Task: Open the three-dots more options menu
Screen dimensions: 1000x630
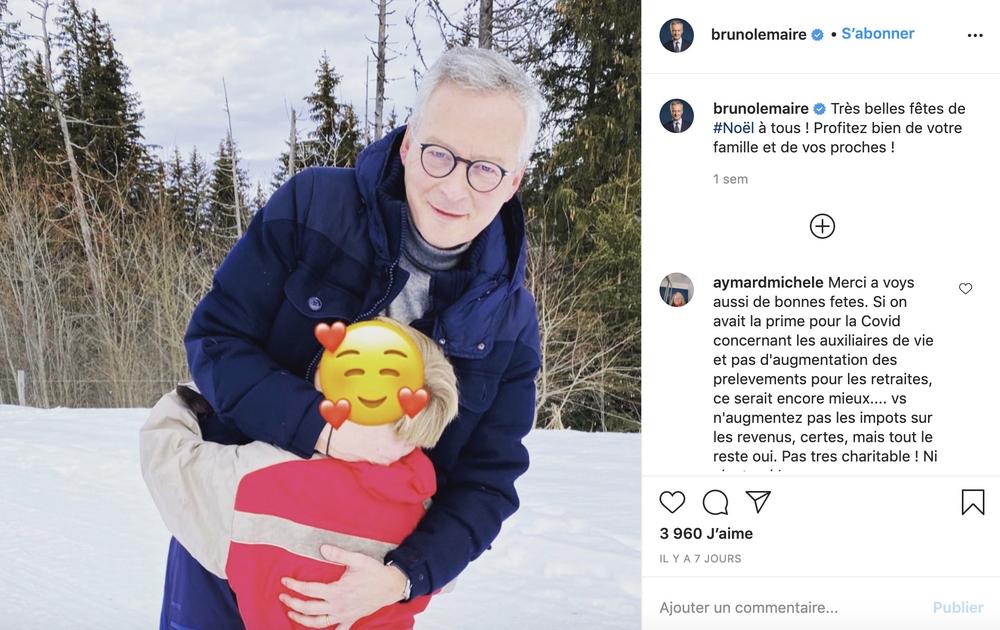Action: (975, 35)
